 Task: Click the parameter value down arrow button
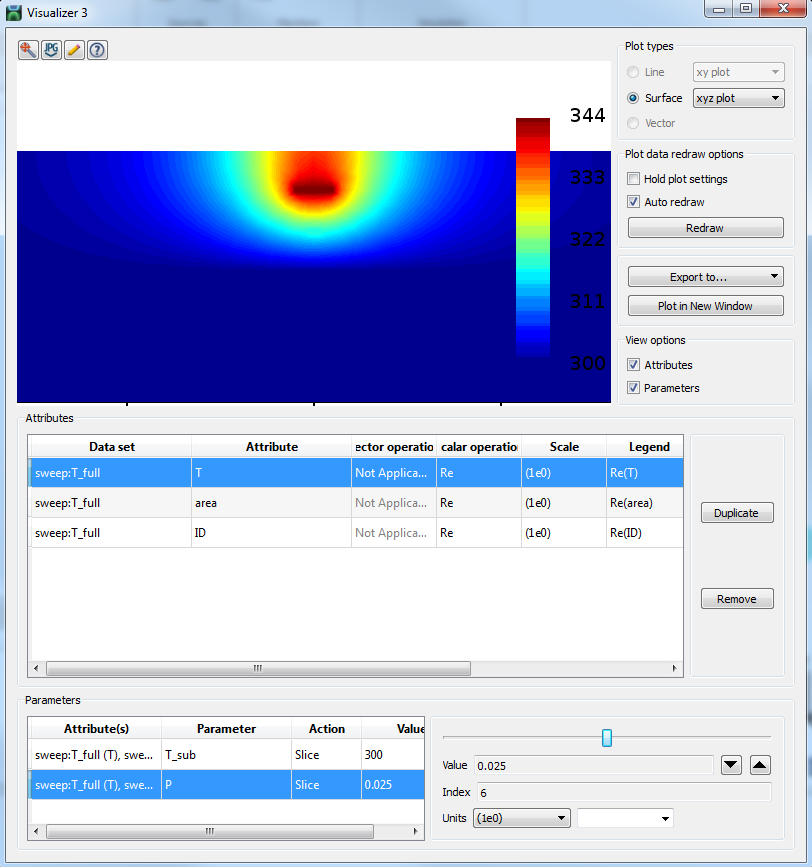click(731, 765)
